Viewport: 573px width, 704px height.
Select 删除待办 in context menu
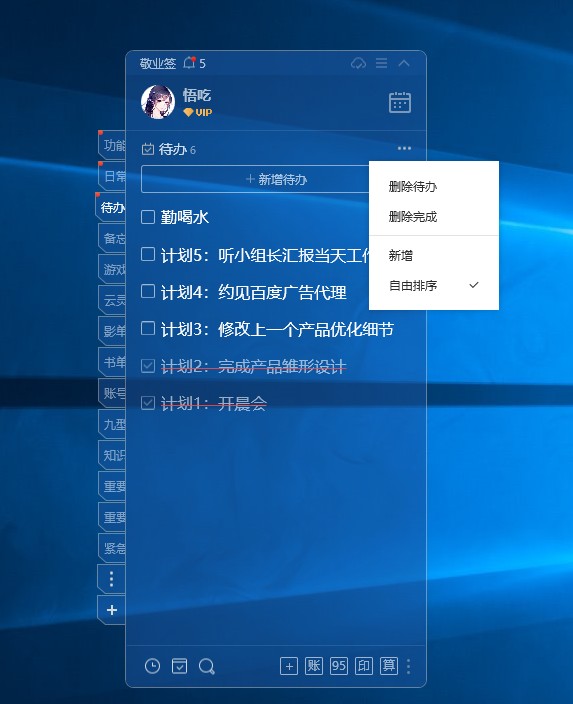434,186
